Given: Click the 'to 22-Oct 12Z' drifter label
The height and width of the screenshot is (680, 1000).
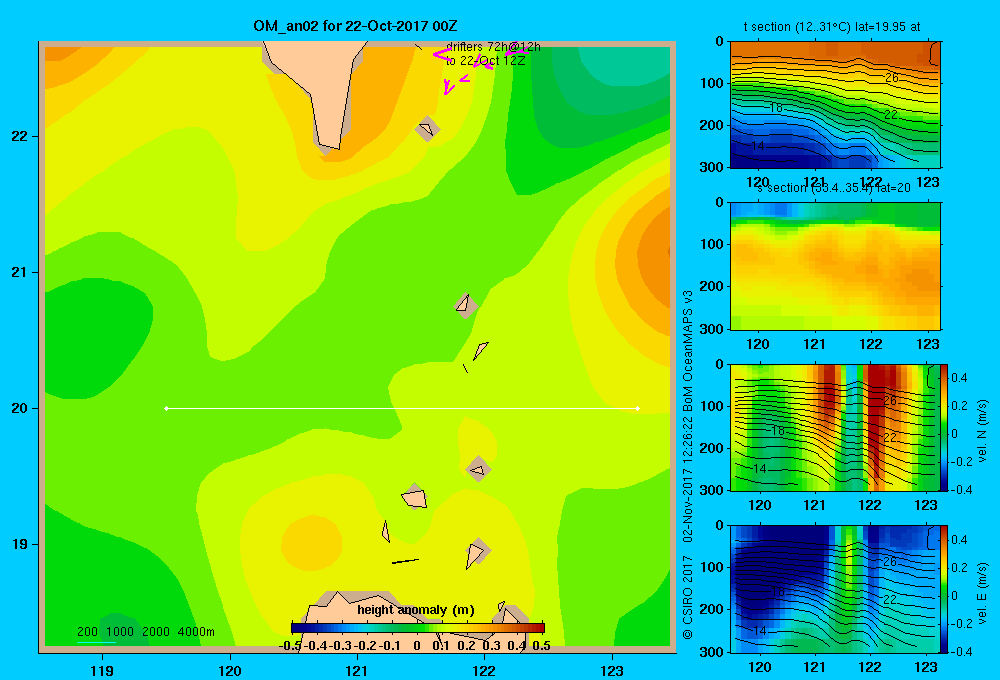Looking at the screenshot, I should [485, 61].
